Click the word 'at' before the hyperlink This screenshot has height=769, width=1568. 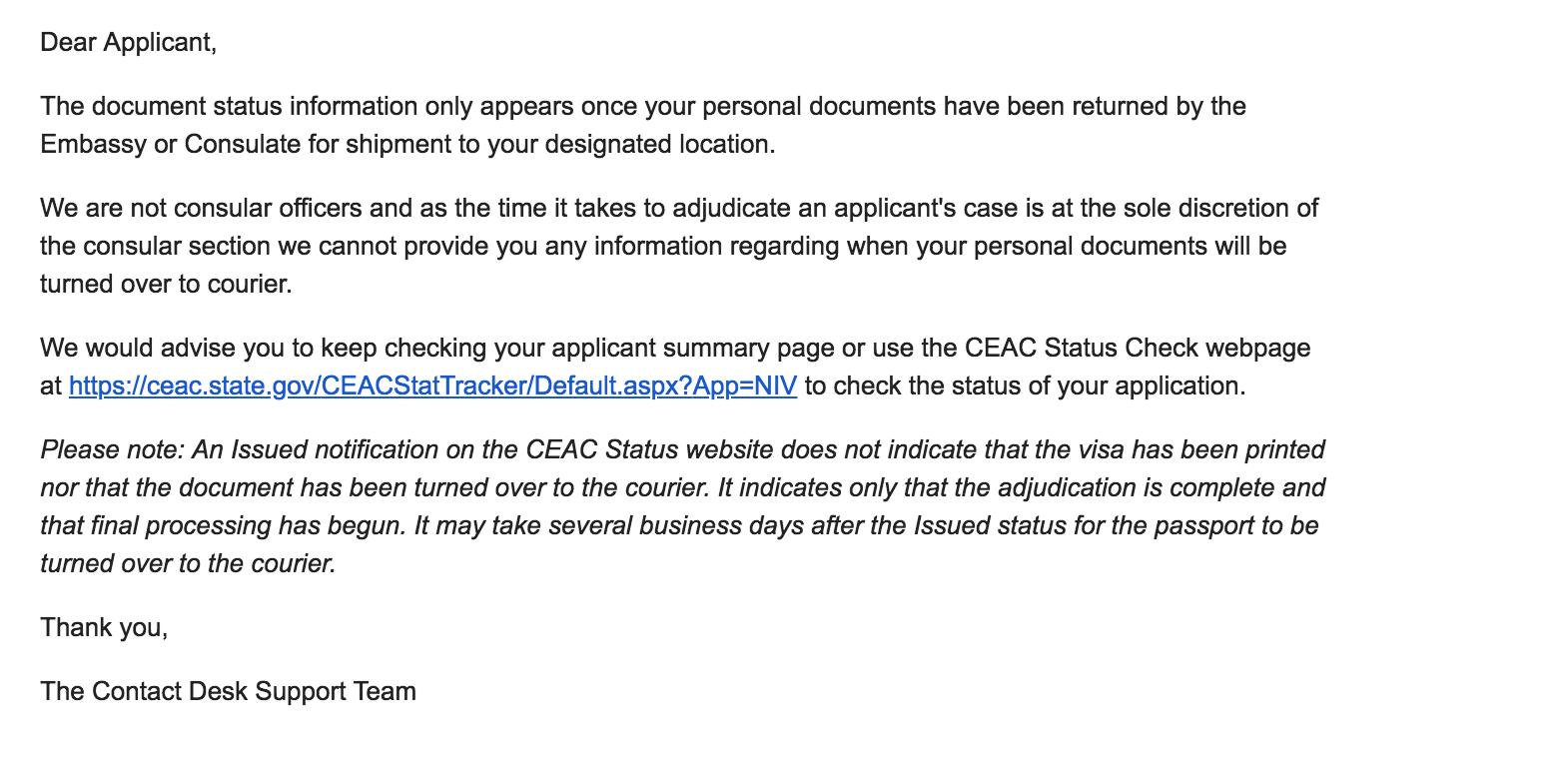click(x=51, y=385)
